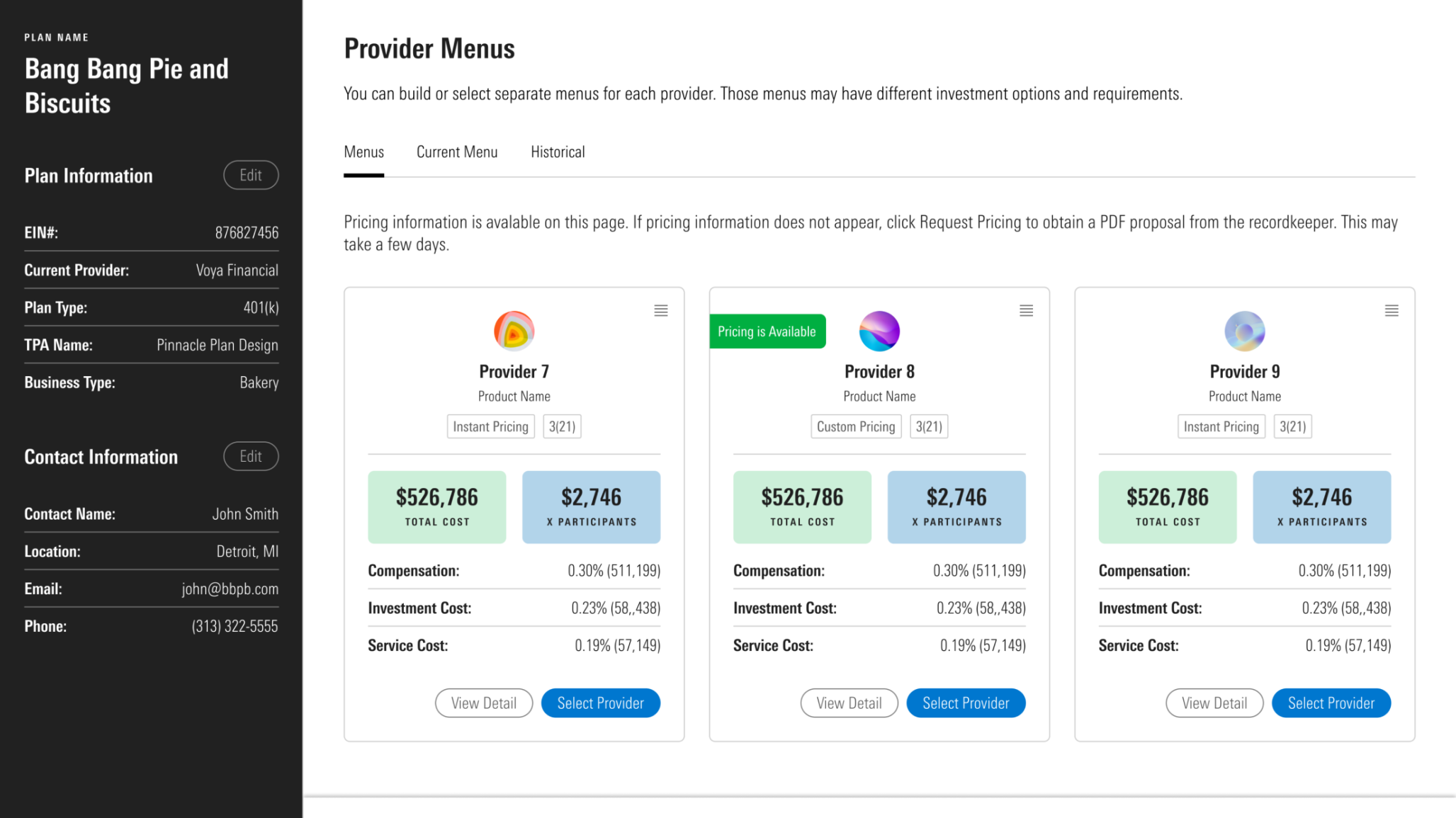The height and width of the screenshot is (818, 1456).
Task: Click the Provider 7 logo icon
Action: pos(514,331)
